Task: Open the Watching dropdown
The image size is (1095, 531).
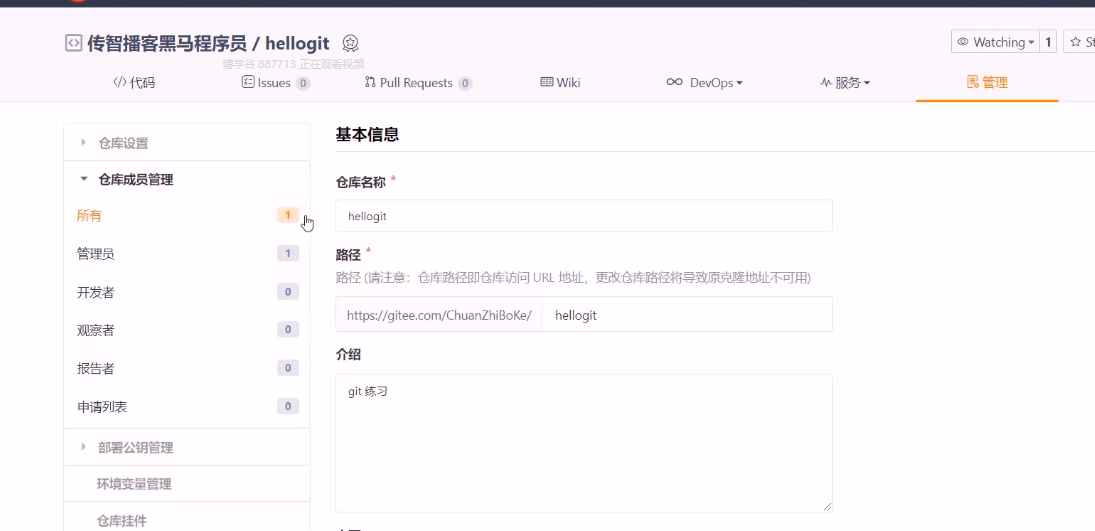Action: click(995, 42)
